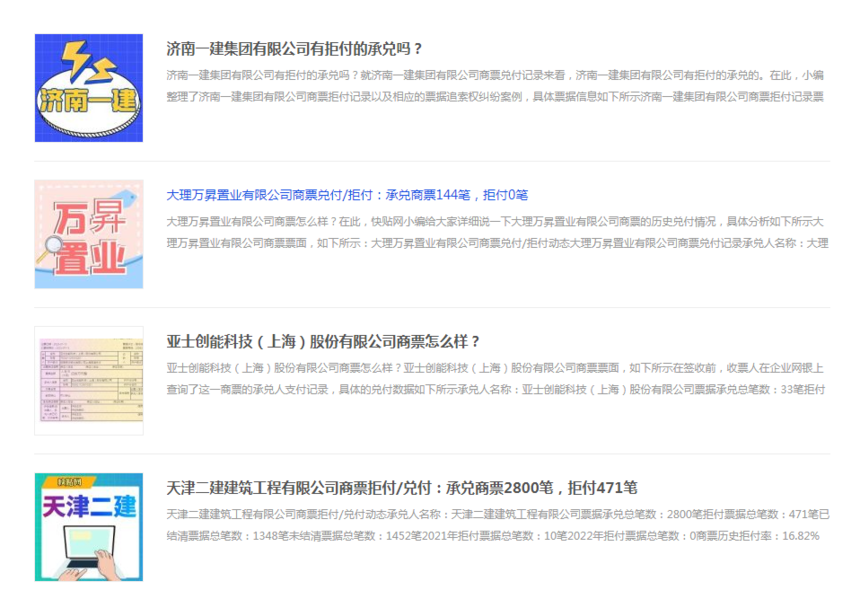Click the 大理万昇置业 article summary text
The image size is (860, 590).
pyautogui.click(x=497, y=232)
